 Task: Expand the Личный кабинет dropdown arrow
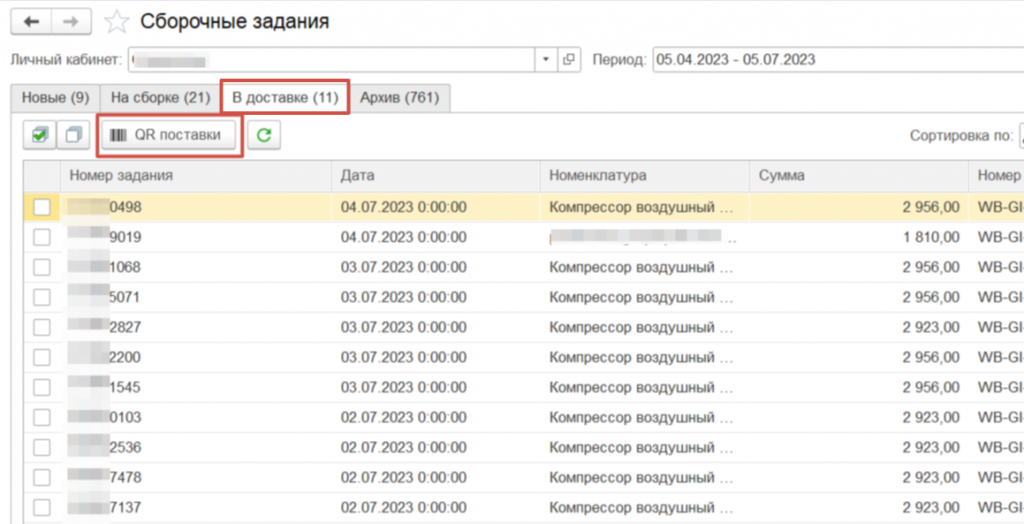pyautogui.click(x=545, y=59)
